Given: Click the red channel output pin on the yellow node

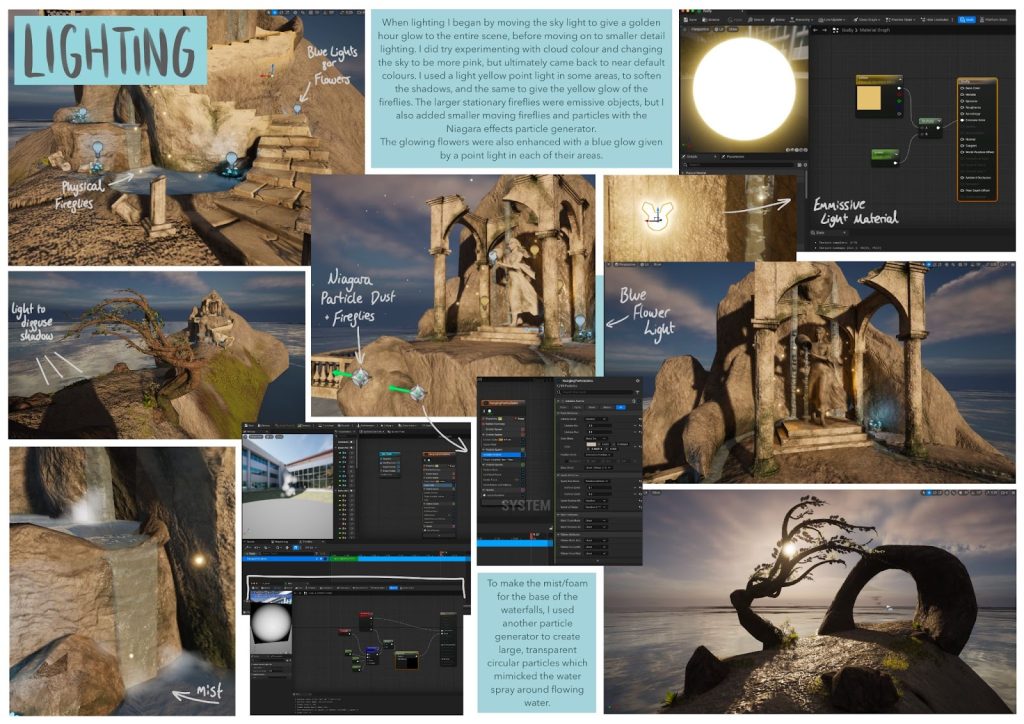Looking at the screenshot, I should (x=899, y=94).
